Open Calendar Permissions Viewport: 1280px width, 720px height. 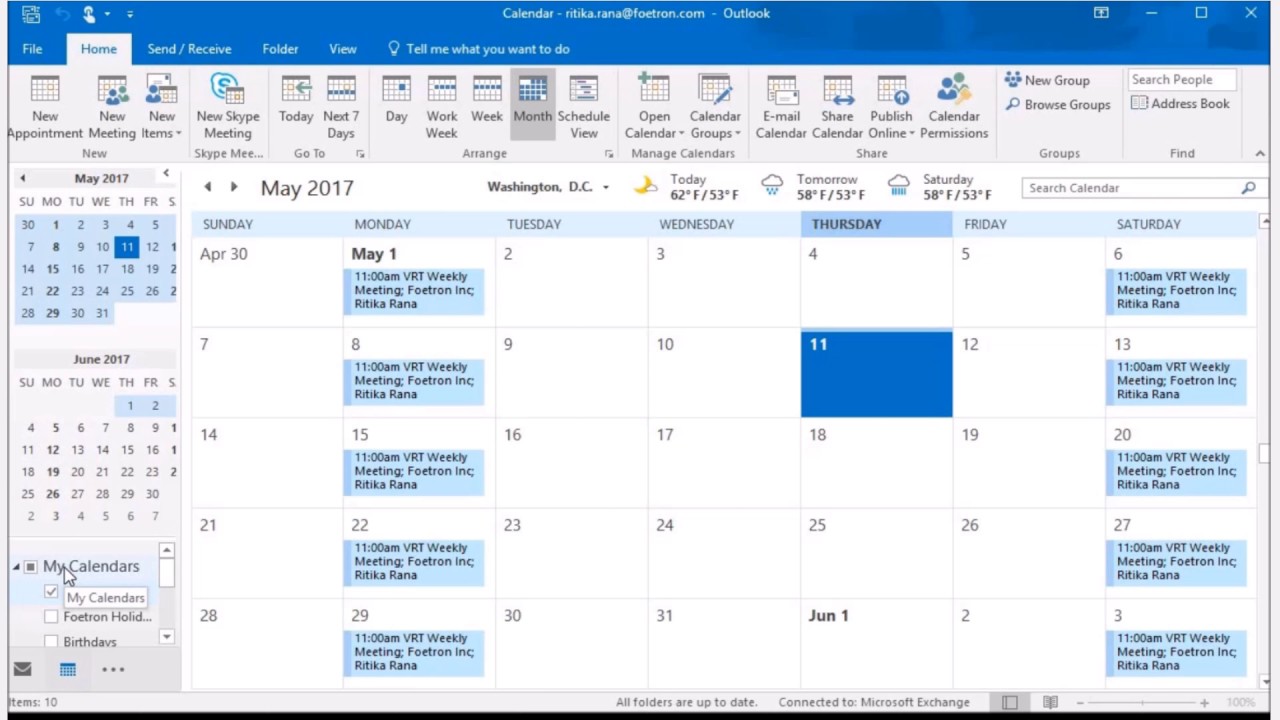[954, 107]
